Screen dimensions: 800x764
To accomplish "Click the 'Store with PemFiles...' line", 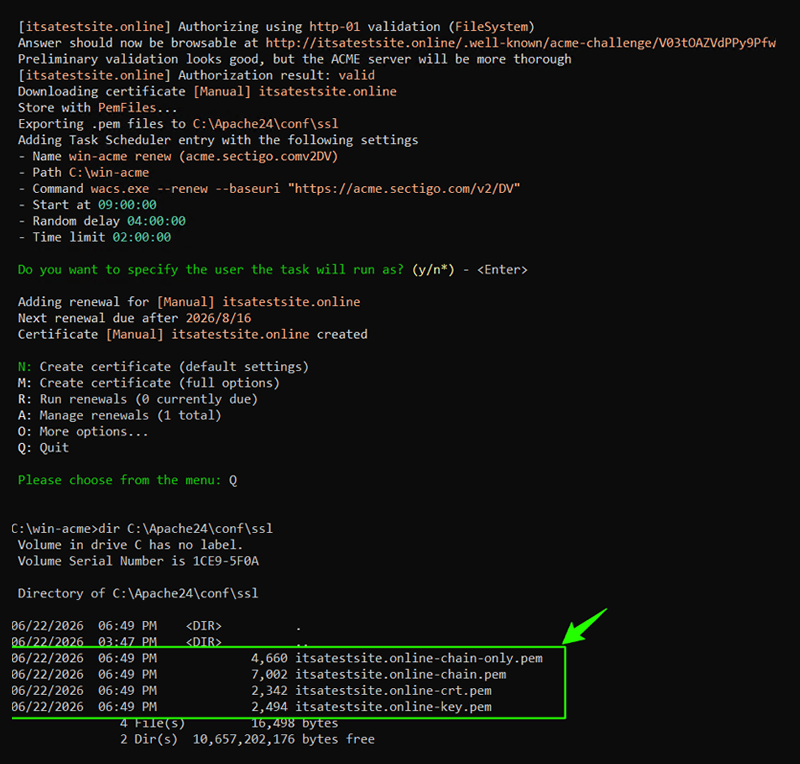I will pyautogui.click(x=97, y=108).
